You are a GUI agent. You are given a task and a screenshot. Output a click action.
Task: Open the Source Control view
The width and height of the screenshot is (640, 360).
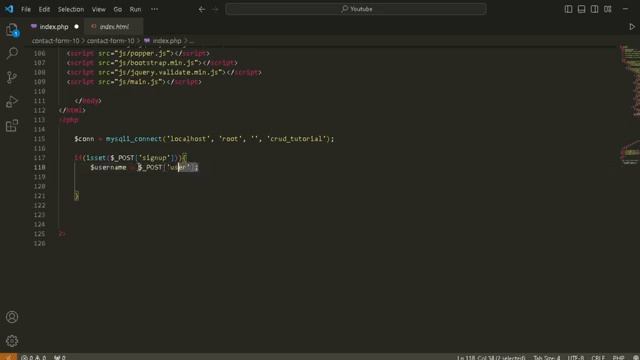[x=12, y=77]
